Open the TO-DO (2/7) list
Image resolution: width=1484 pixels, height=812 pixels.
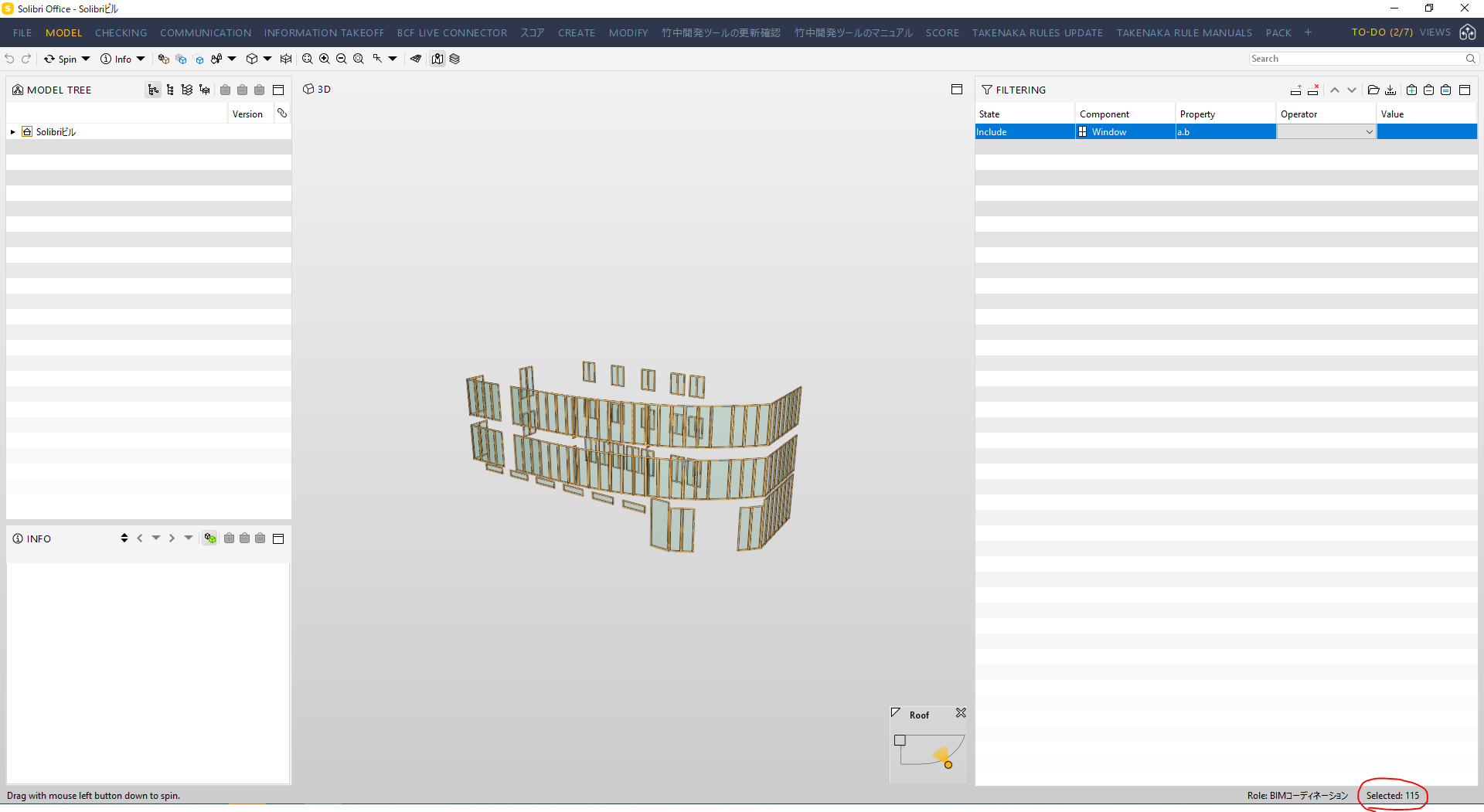(1382, 32)
